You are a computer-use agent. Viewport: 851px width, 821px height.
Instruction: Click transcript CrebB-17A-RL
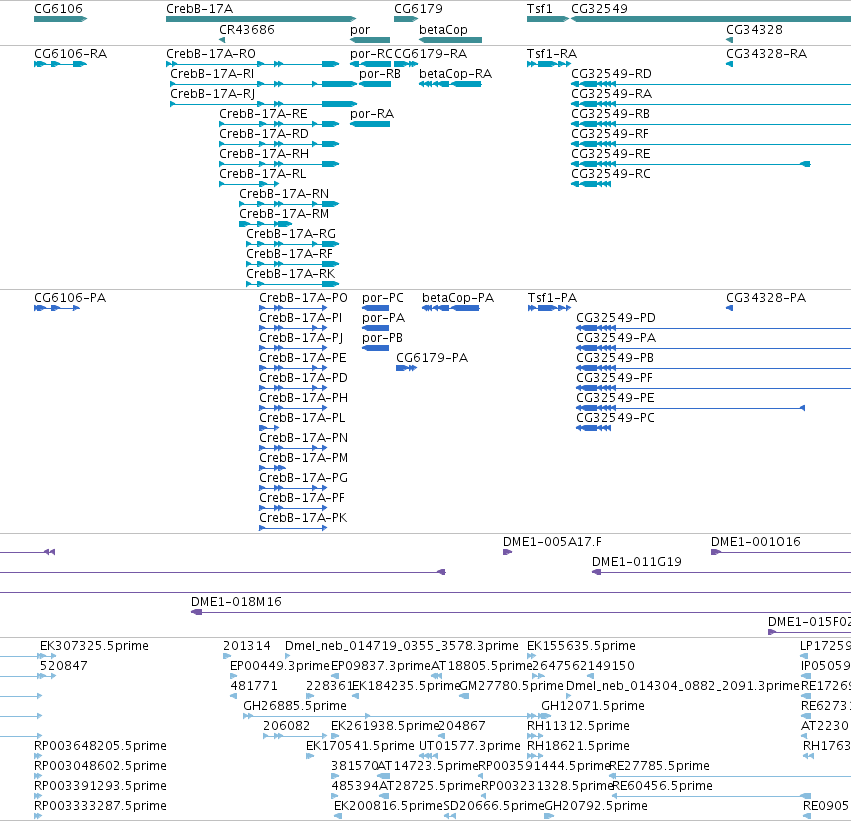point(249,184)
